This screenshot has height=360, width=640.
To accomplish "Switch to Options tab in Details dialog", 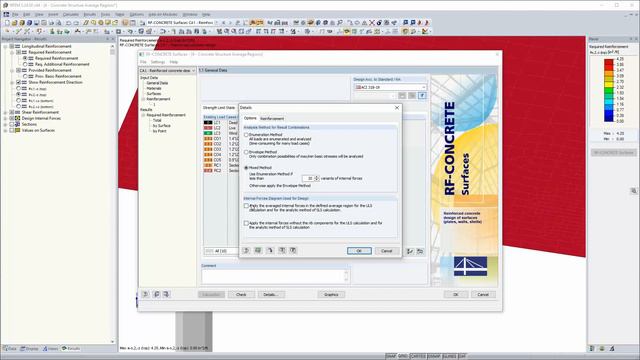I will 250,118.
